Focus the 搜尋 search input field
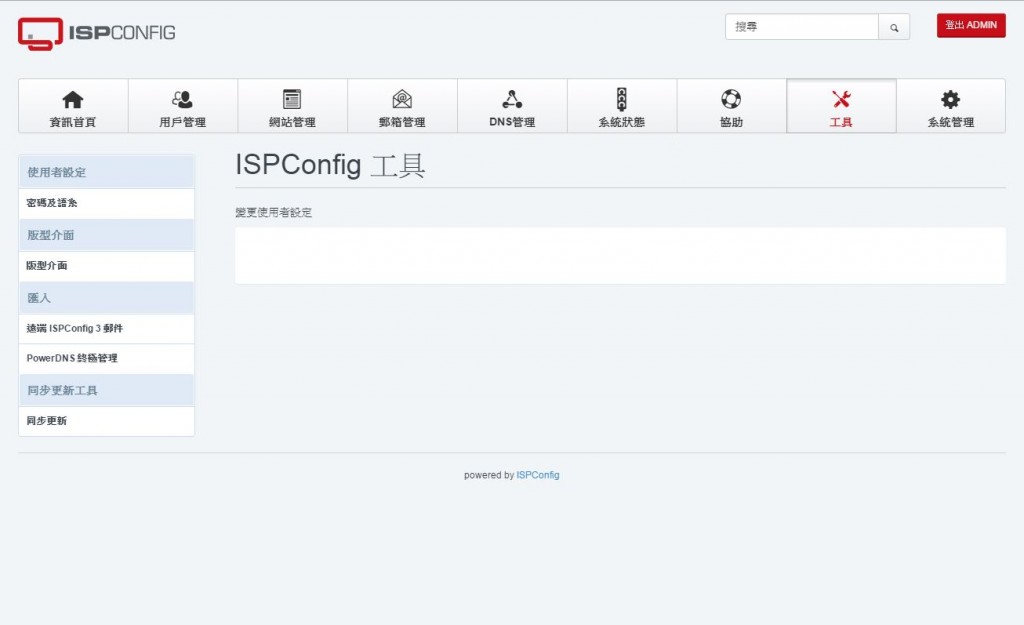The width and height of the screenshot is (1024, 625). pyautogui.click(x=801, y=27)
